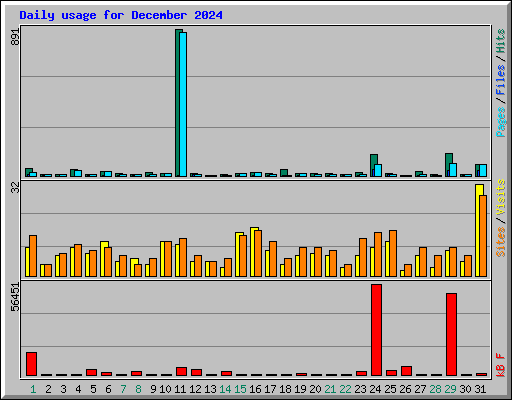Click green day label 21
This screenshot has height=400, width=512.
pyautogui.click(x=330, y=389)
